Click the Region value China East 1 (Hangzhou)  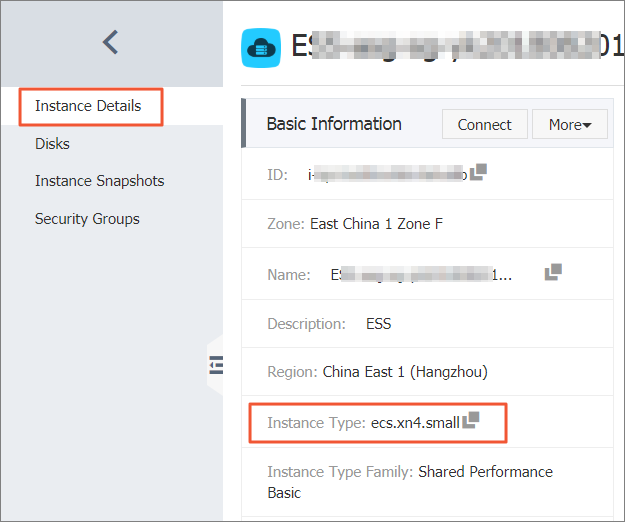[404, 372]
